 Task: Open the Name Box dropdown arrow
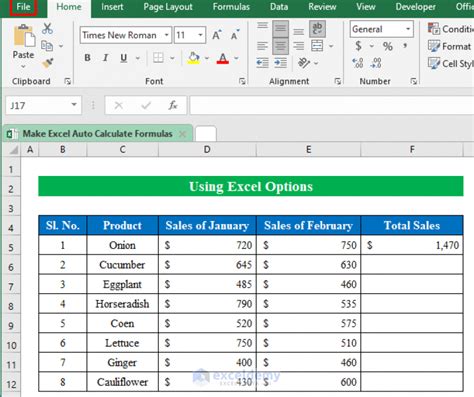point(74,105)
